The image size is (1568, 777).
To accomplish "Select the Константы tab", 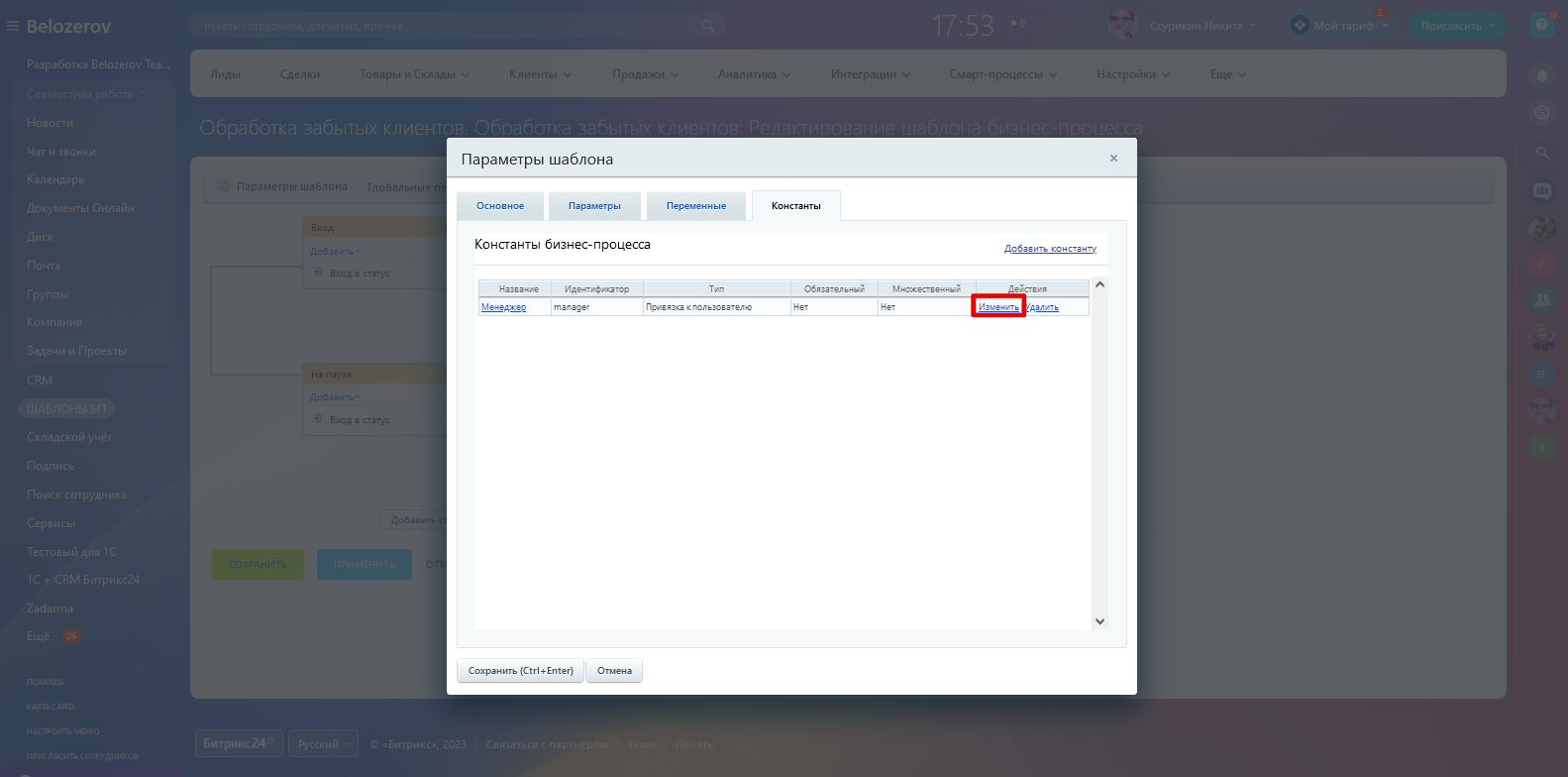I will [x=796, y=205].
